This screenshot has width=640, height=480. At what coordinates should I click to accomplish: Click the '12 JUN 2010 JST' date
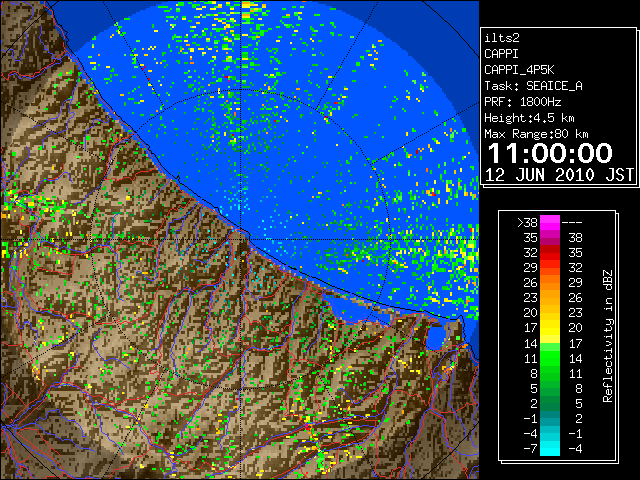(559, 175)
